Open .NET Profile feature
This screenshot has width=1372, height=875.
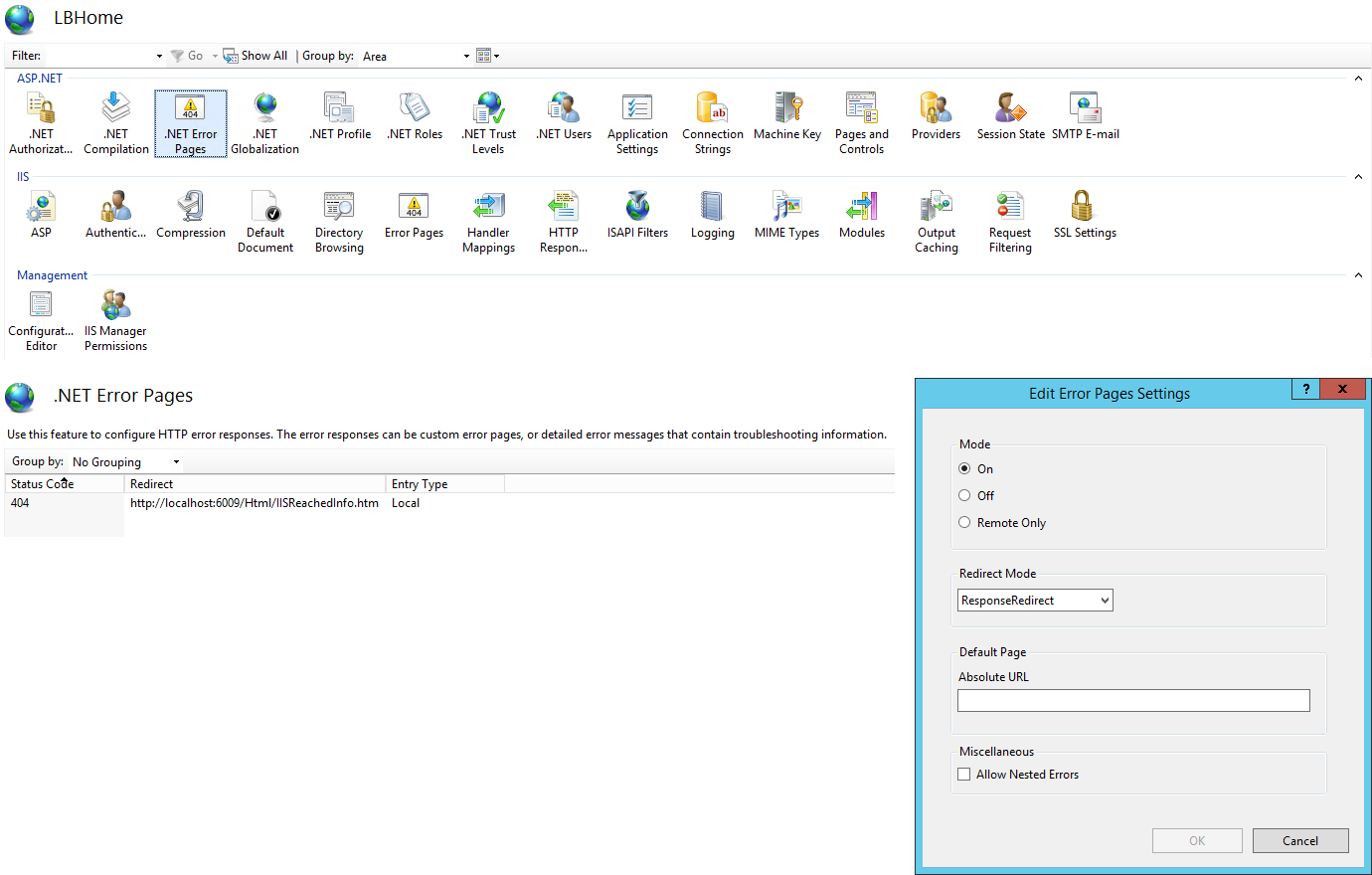tap(340, 117)
